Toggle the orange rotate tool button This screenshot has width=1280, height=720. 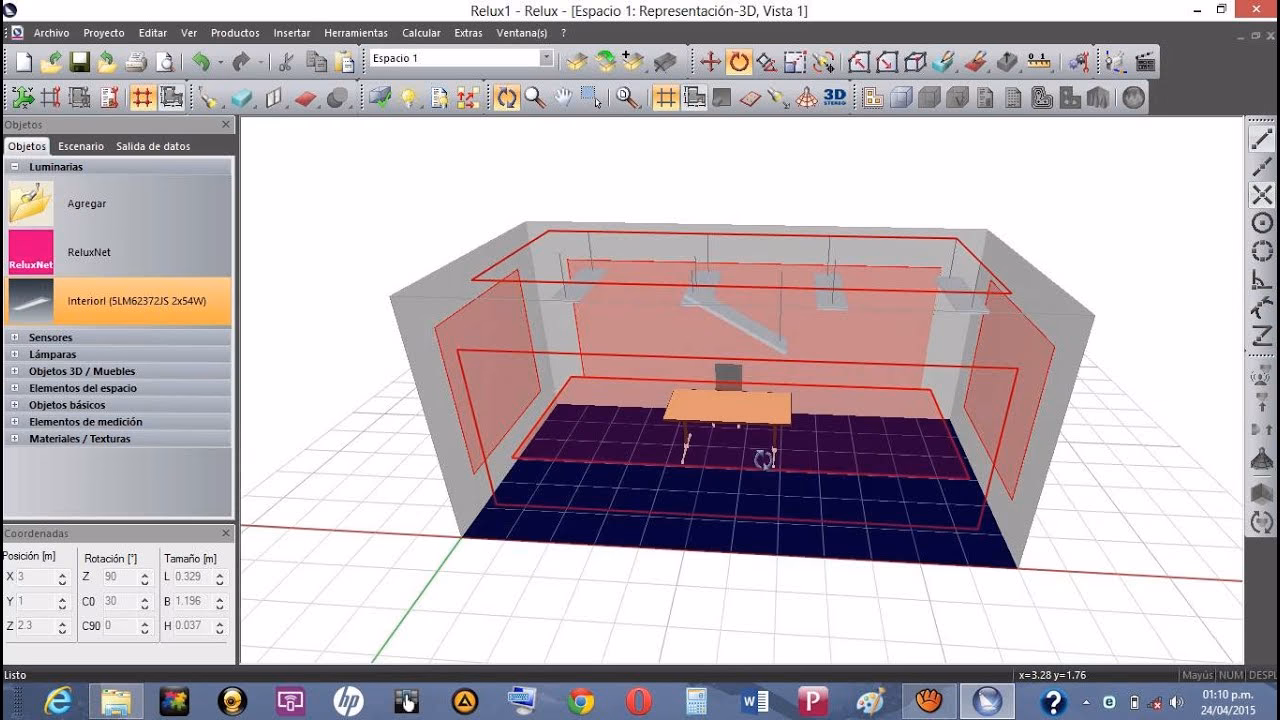(x=739, y=62)
